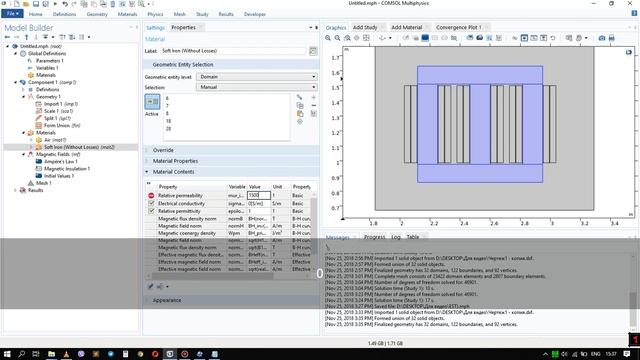Screen dimensions: 640x360
Task: Click the Expand All icon in Model Builder toolbar
Action: point(72,37)
